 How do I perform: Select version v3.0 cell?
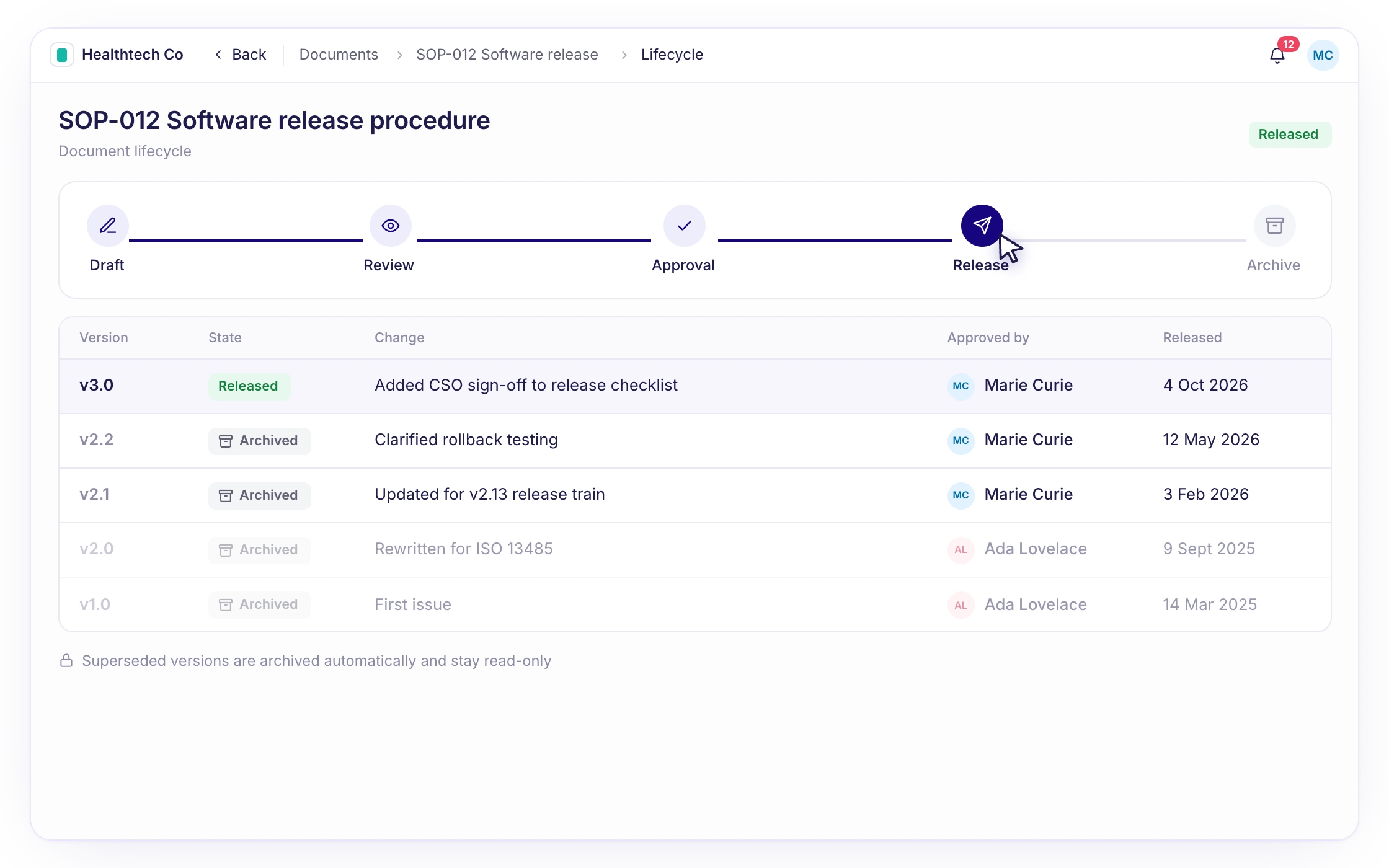pos(96,385)
